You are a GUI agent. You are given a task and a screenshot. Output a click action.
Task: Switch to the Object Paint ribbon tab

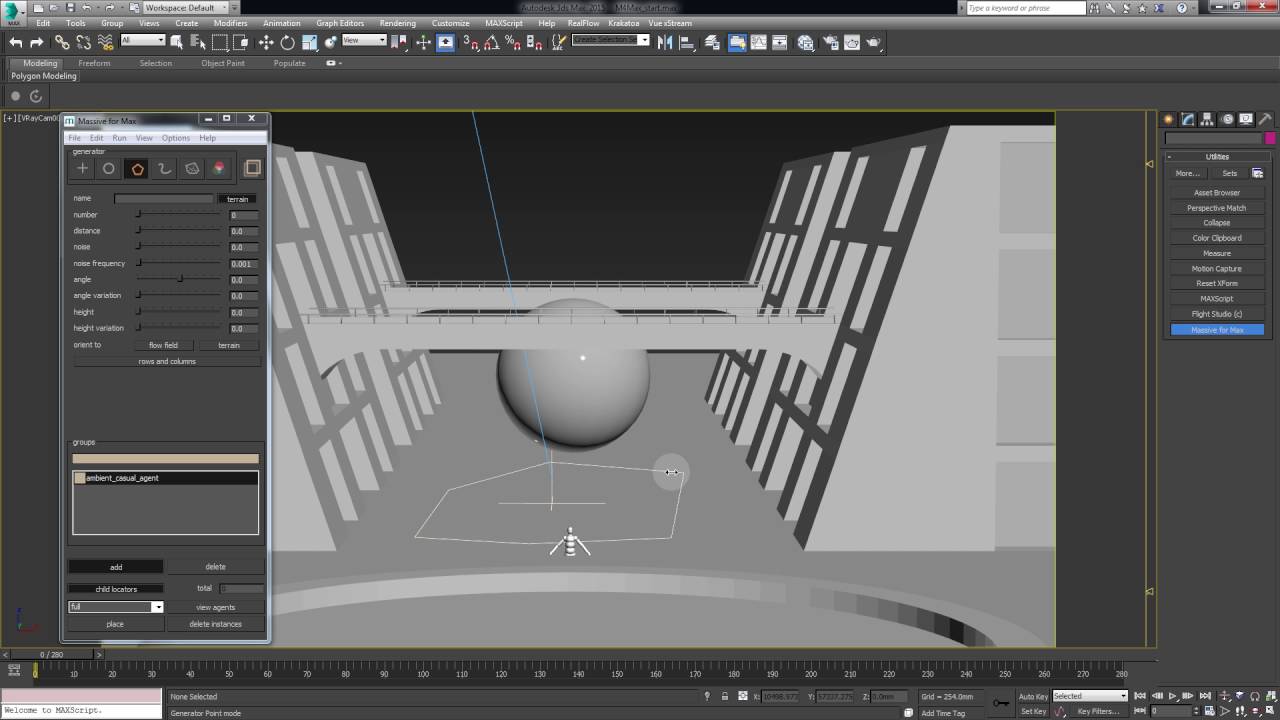coord(222,63)
